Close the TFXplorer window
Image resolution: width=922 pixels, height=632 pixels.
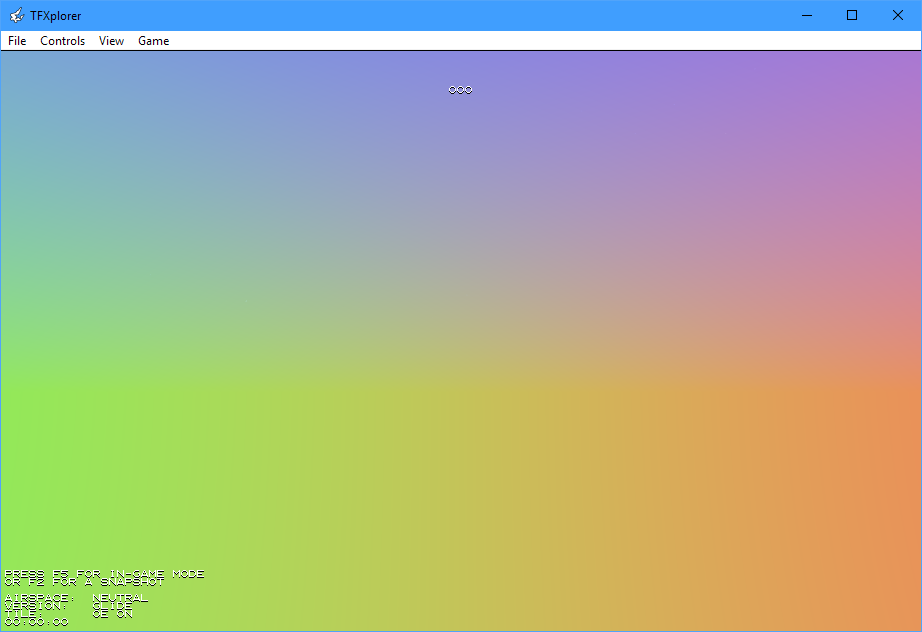(898, 15)
